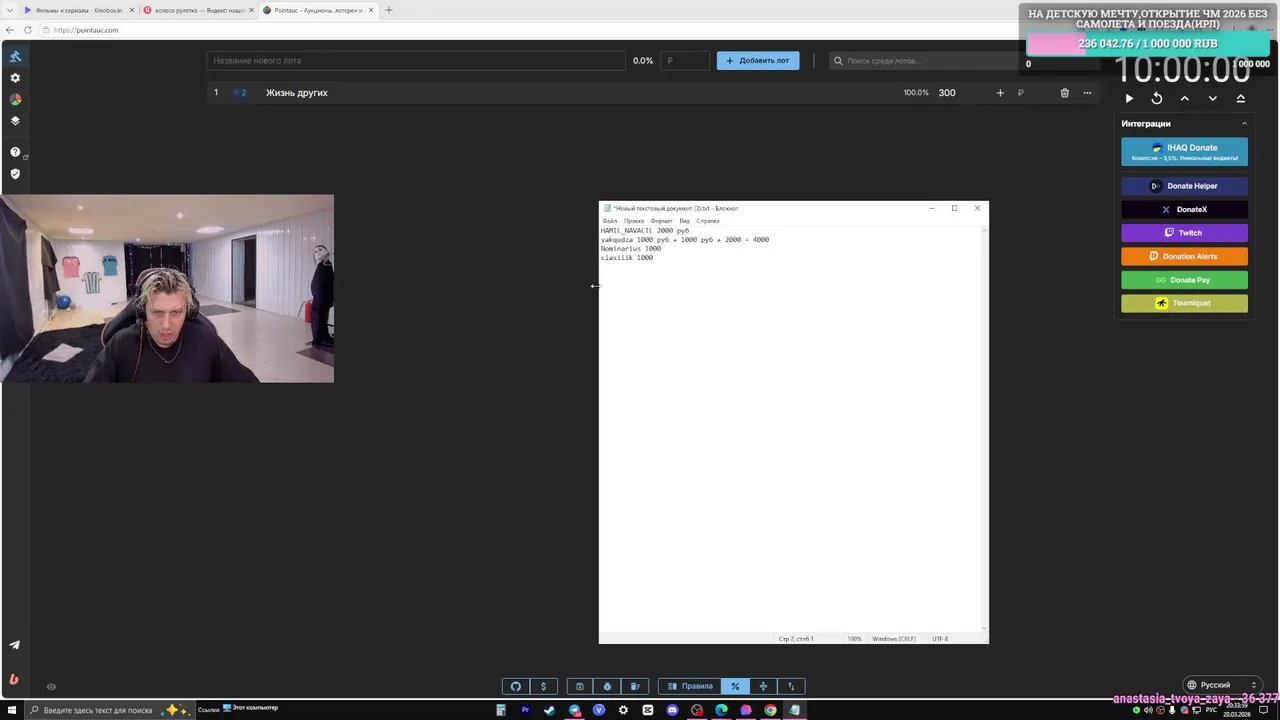Select the lot name Жизнь других
The image size is (1280, 720).
[x=297, y=93]
